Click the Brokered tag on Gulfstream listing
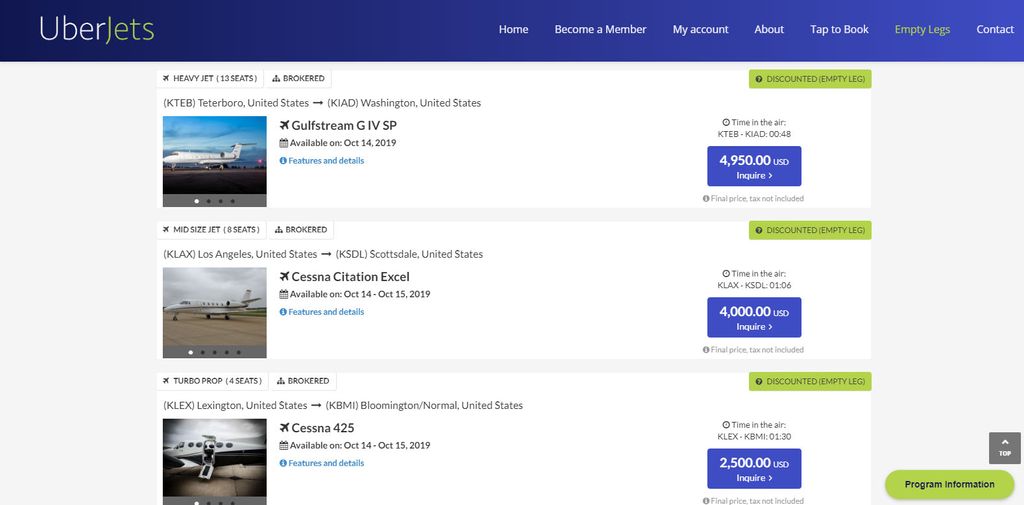Screen dimensions: 1024x505 click(298, 78)
